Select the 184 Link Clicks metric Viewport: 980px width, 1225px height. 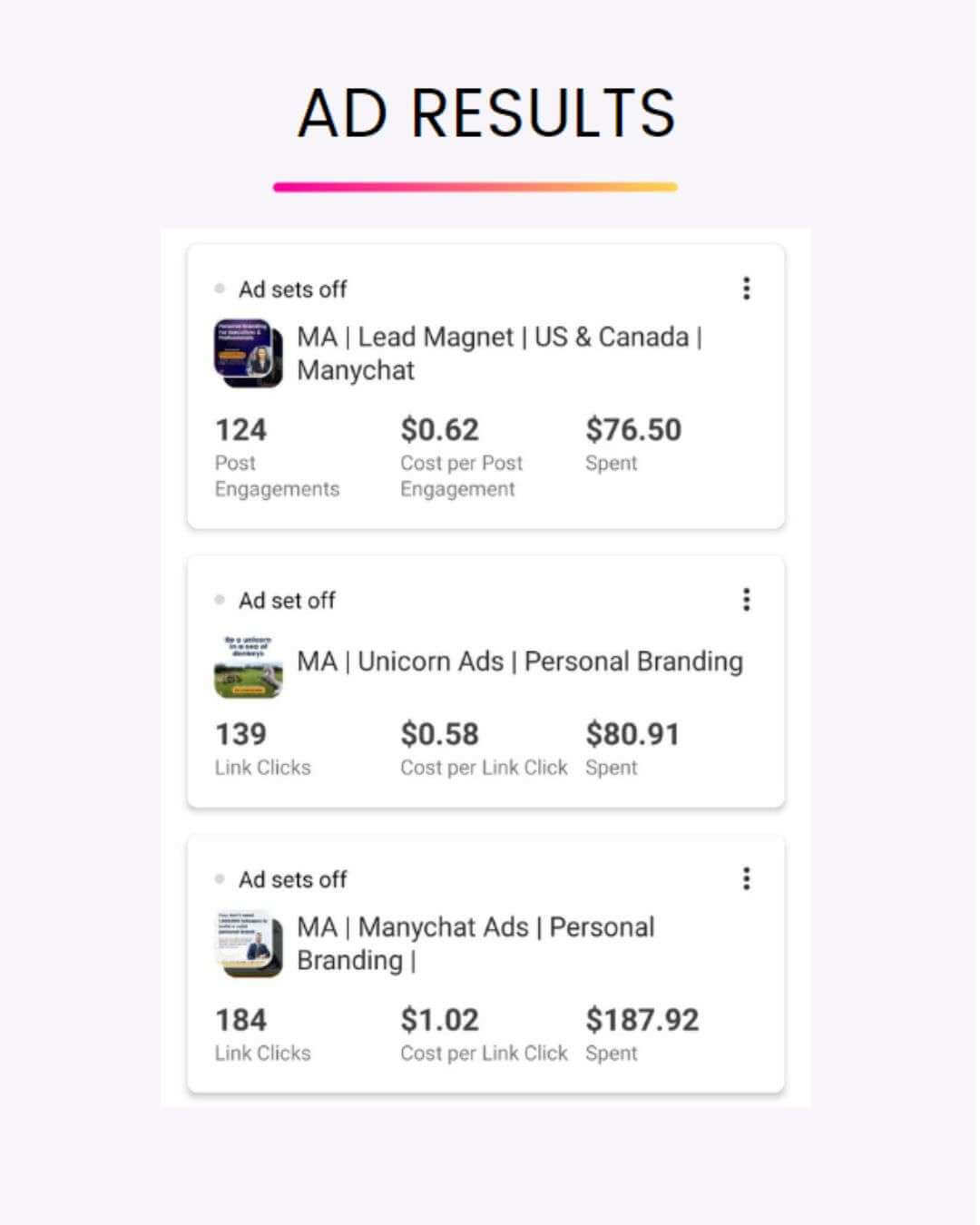(x=241, y=1020)
